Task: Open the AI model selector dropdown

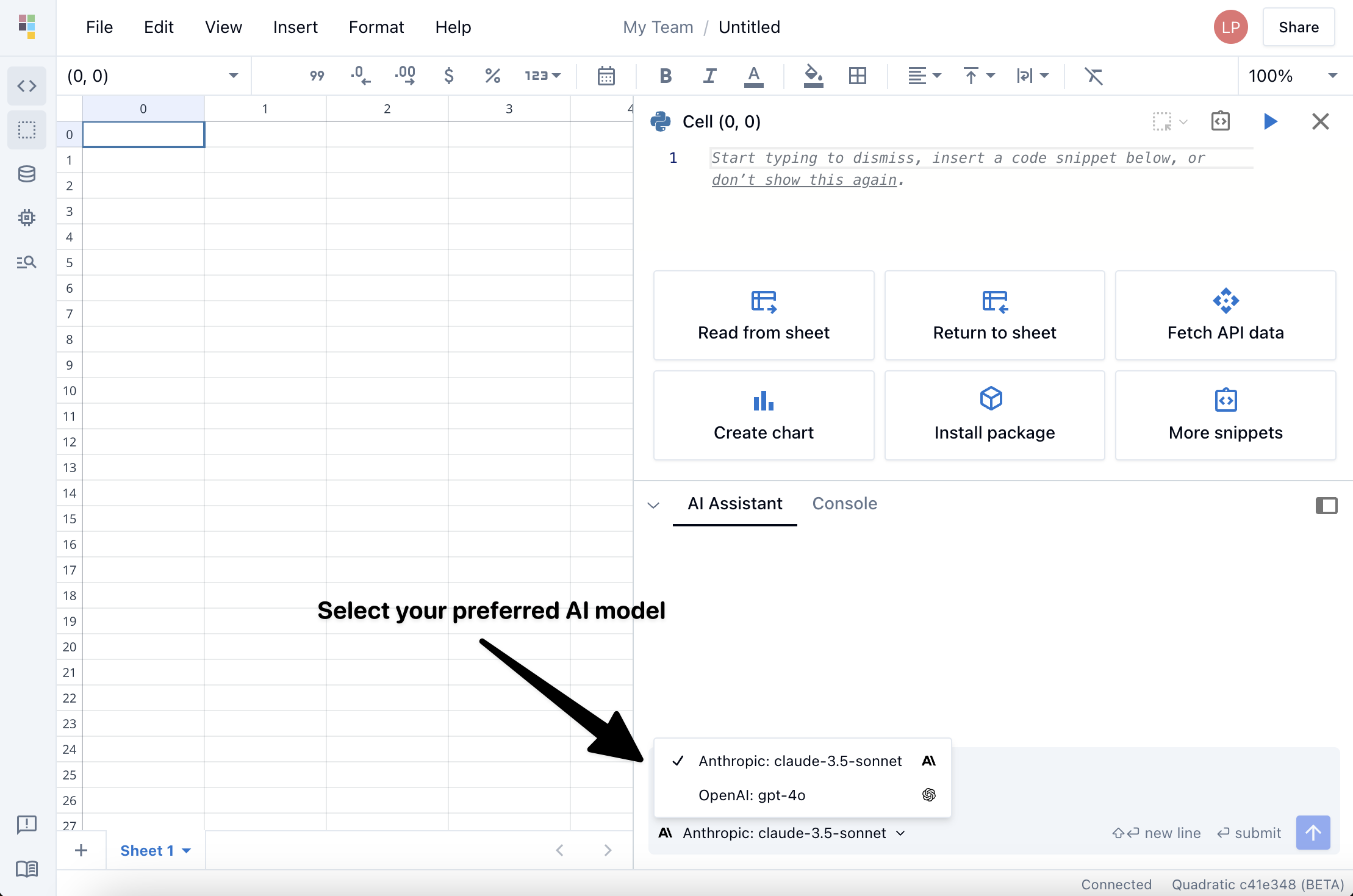Action: 783,833
